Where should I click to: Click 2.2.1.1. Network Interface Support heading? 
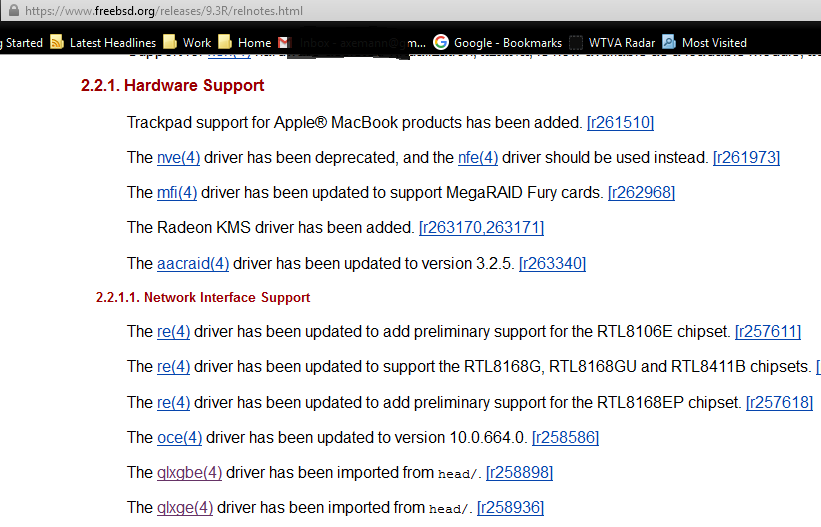point(203,298)
